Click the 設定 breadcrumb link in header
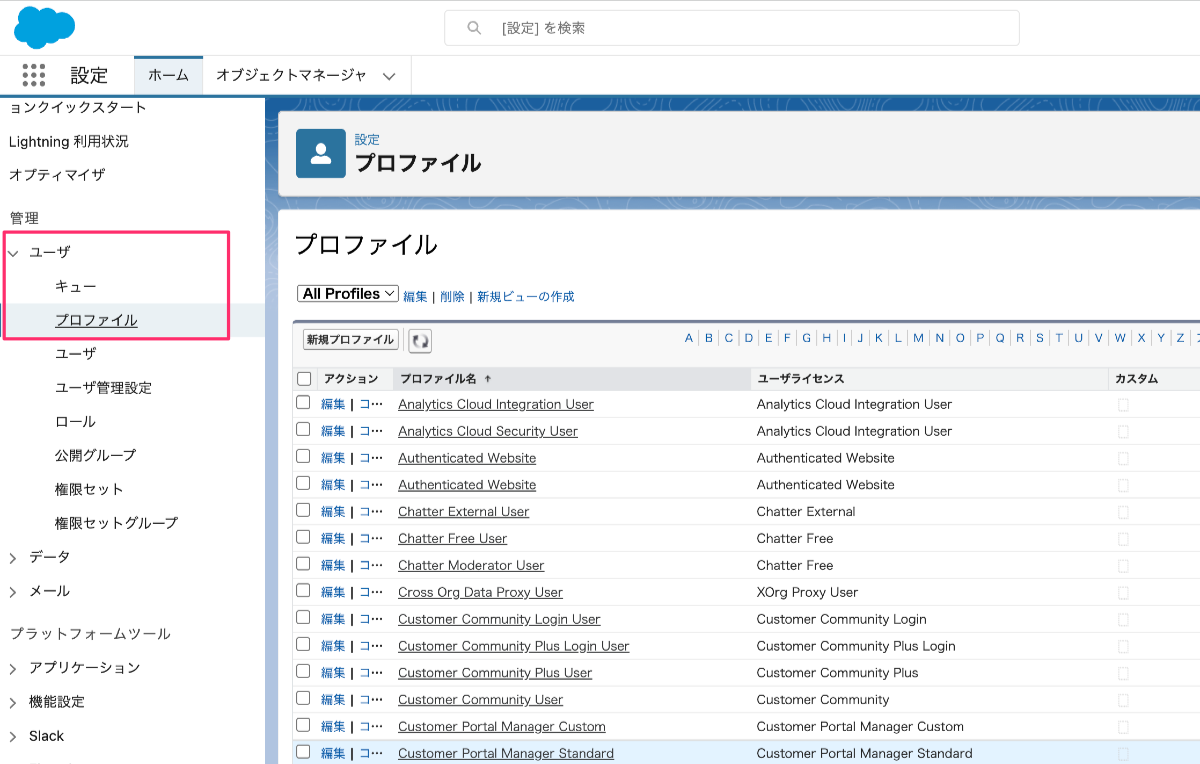 coord(367,139)
